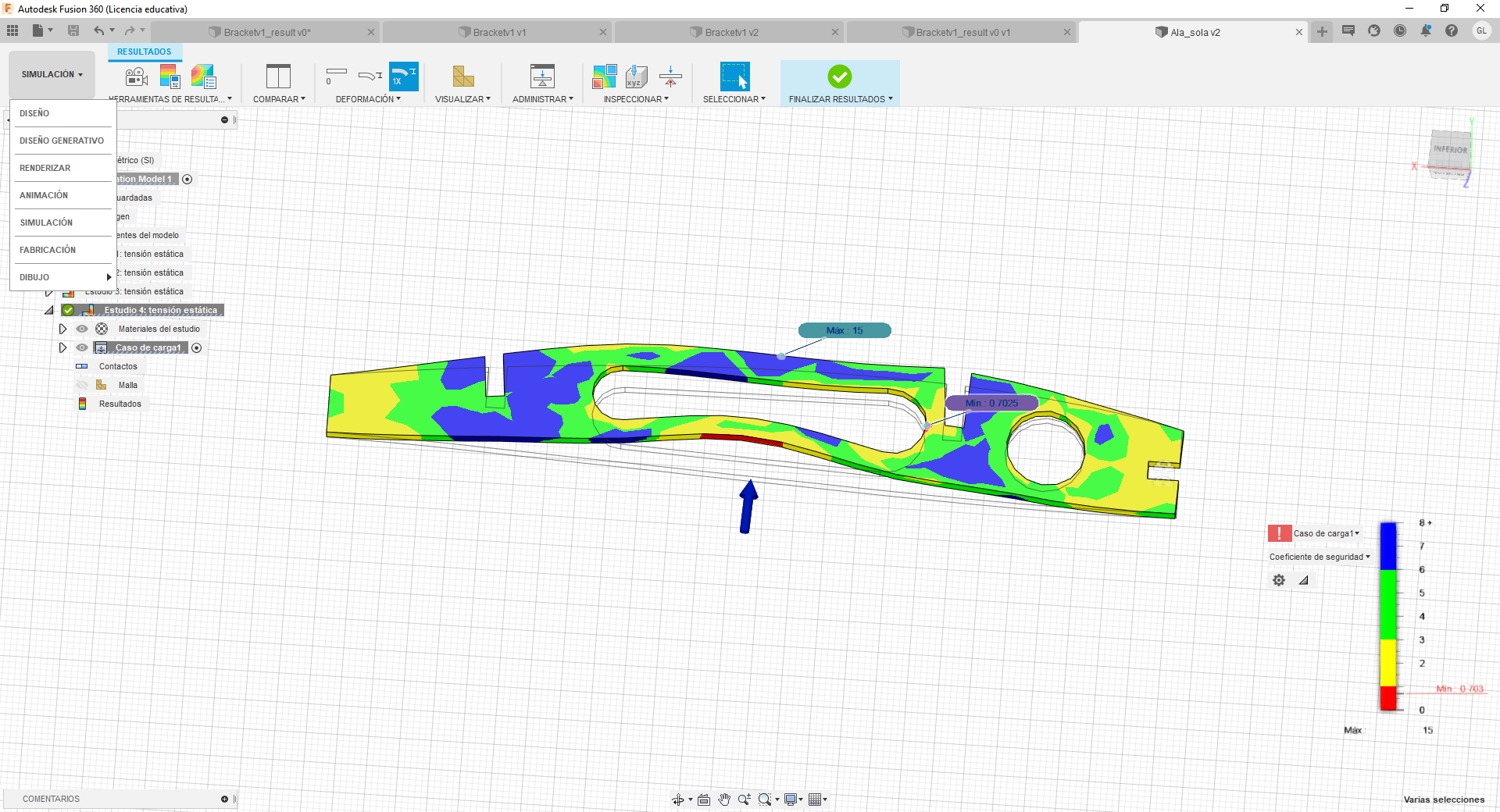Screen dimensions: 1500x812
Task: Open the DEFORMACIÓN dropdown
Action: 368,99
